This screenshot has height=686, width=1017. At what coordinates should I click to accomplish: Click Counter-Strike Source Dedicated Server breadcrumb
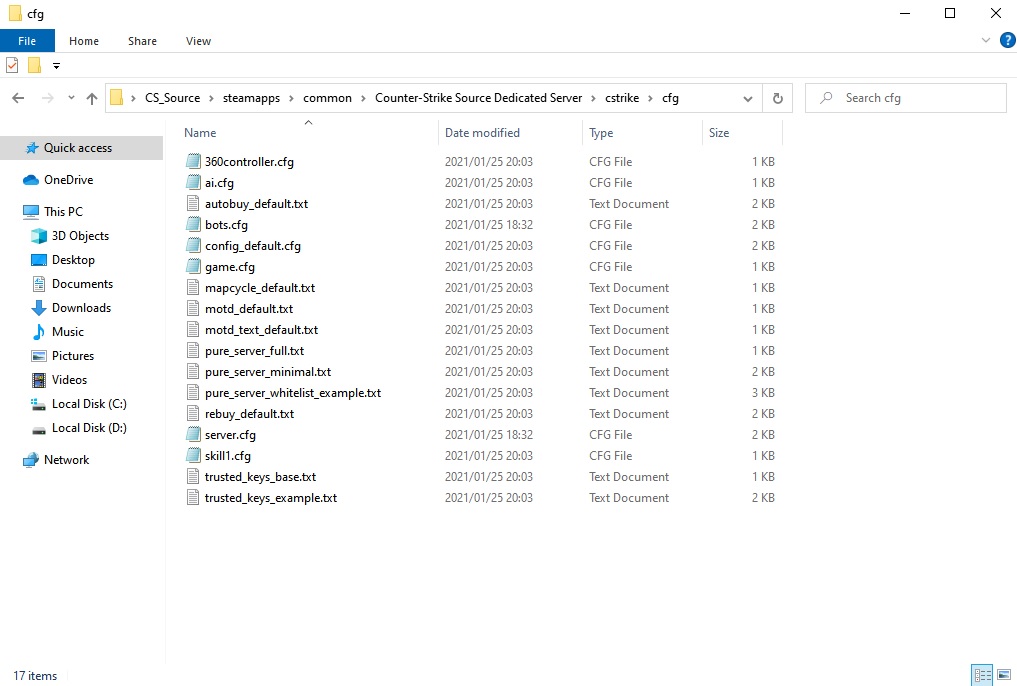point(479,98)
